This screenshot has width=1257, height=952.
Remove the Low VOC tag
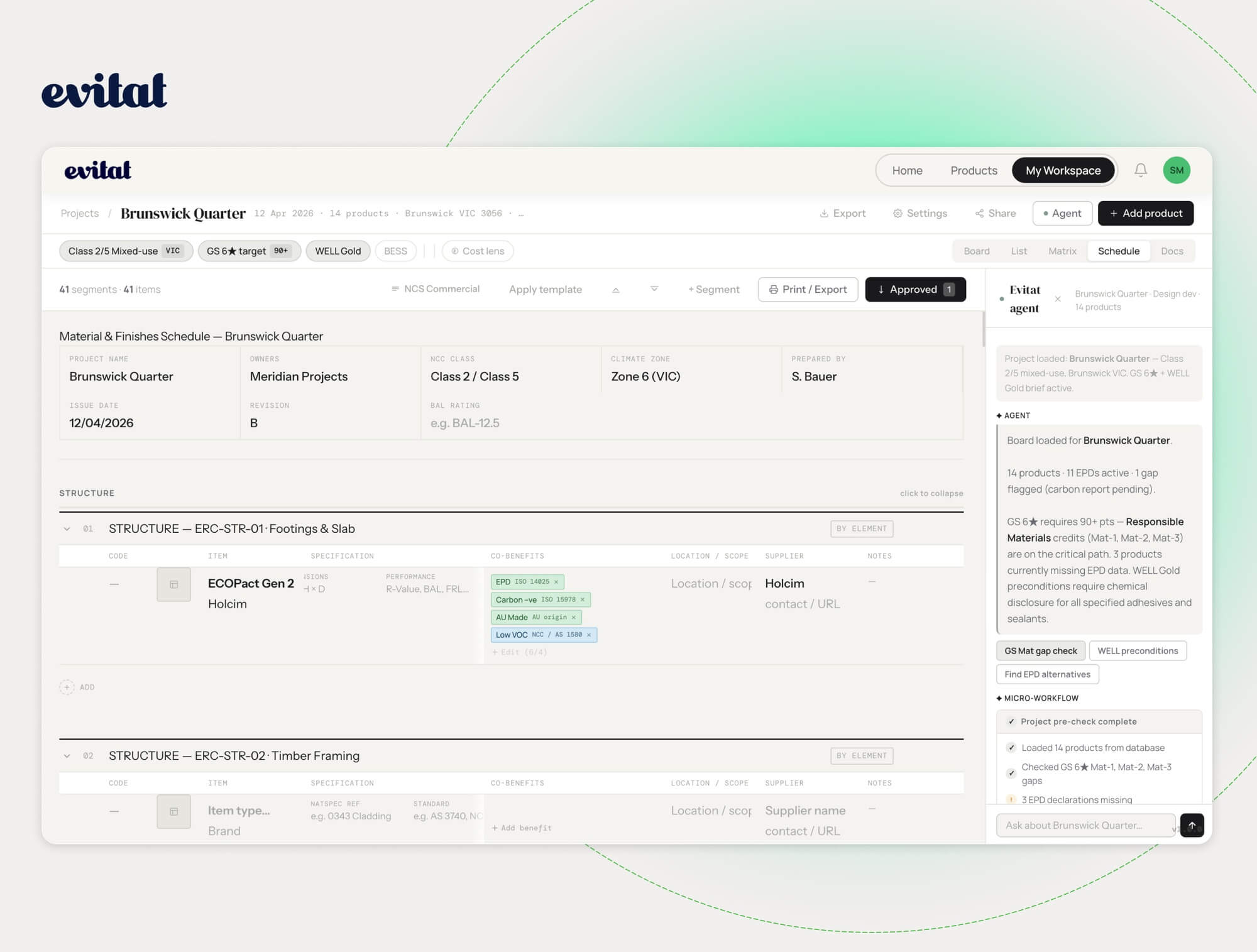coord(589,635)
